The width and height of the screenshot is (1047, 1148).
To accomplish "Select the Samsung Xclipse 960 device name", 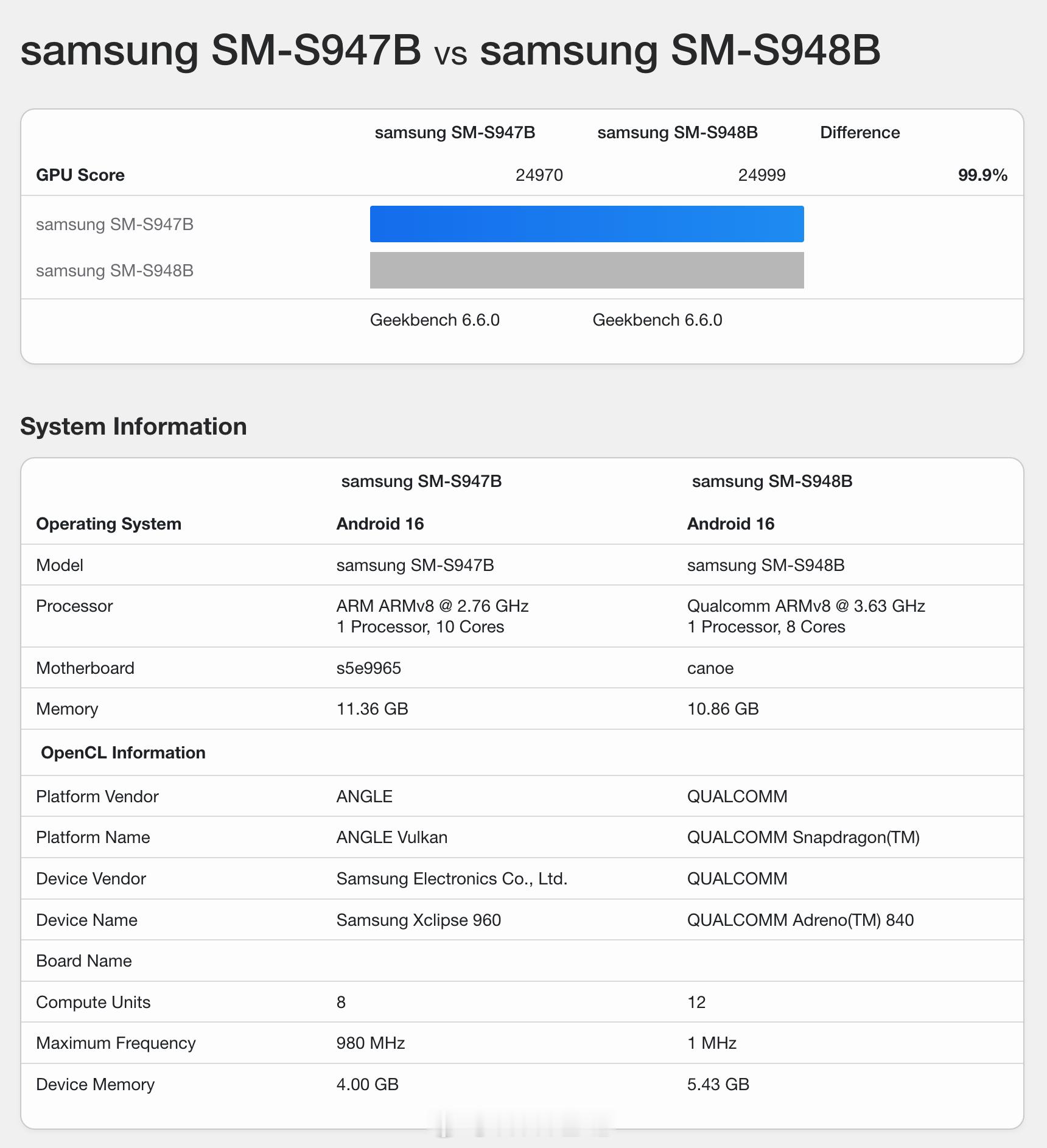I will click(419, 920).
